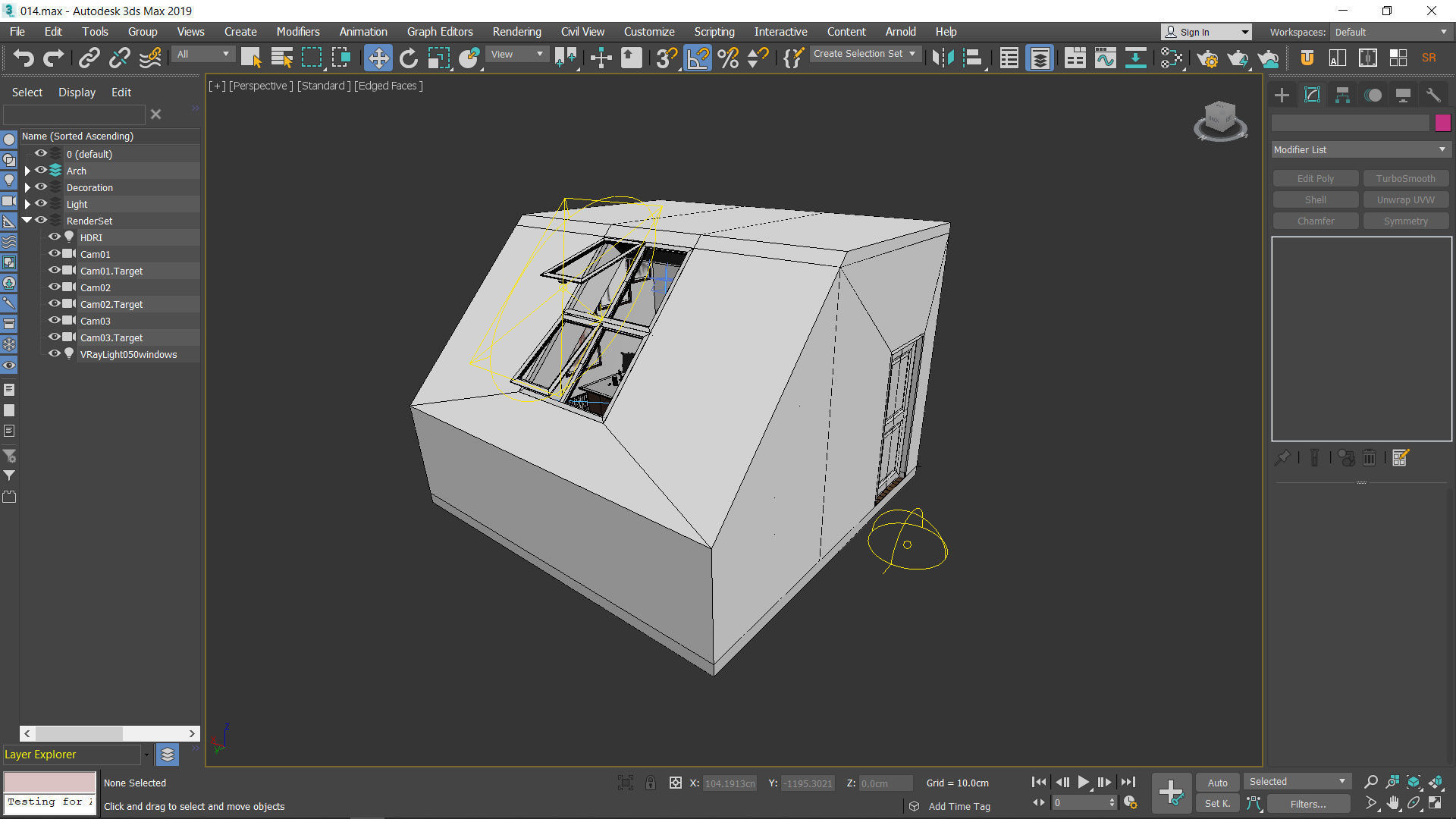
Task: Open the Utilities wrench panel
Action: (1432, 95)
